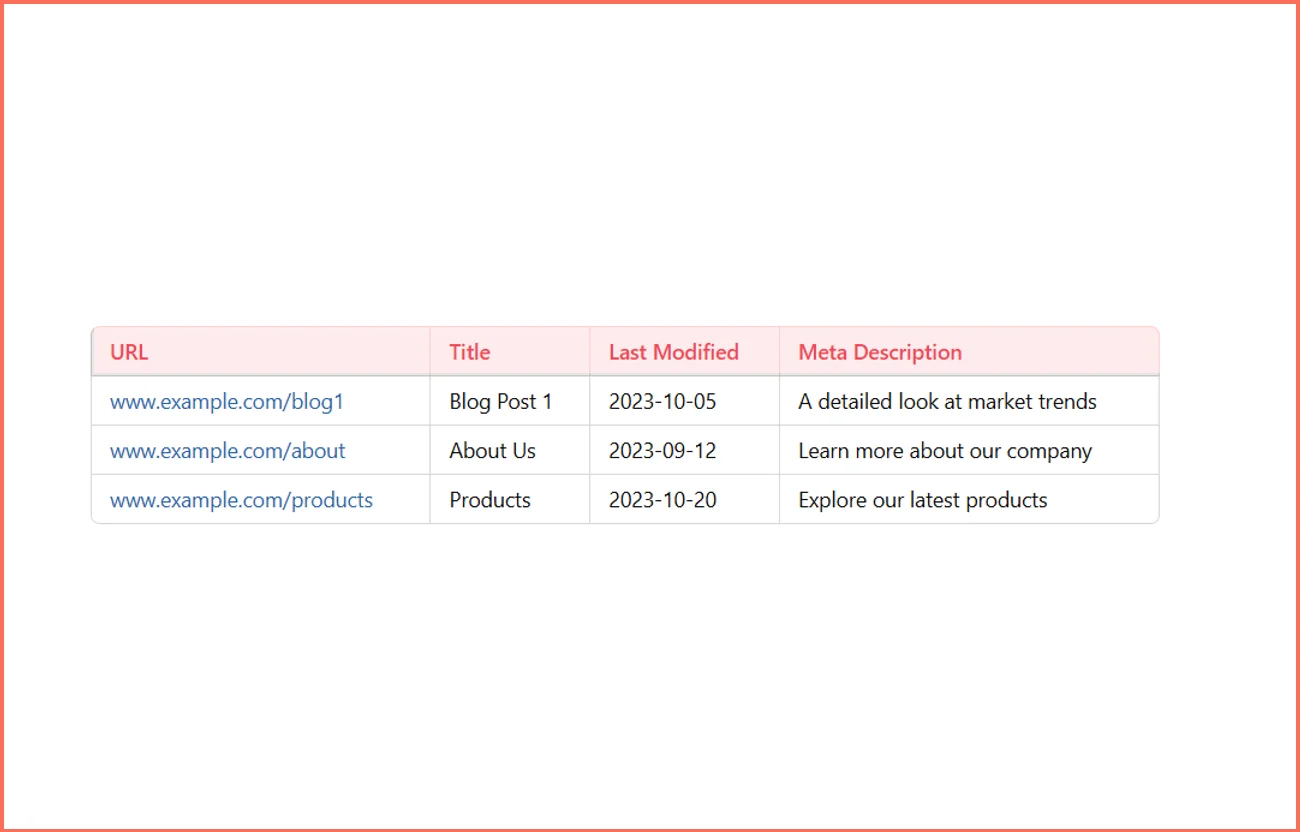The width and height of the screenshot is (1300, 832).
Task: Open the www.example.com/products link
Action: pyautogui.click(x=241, y=499)
